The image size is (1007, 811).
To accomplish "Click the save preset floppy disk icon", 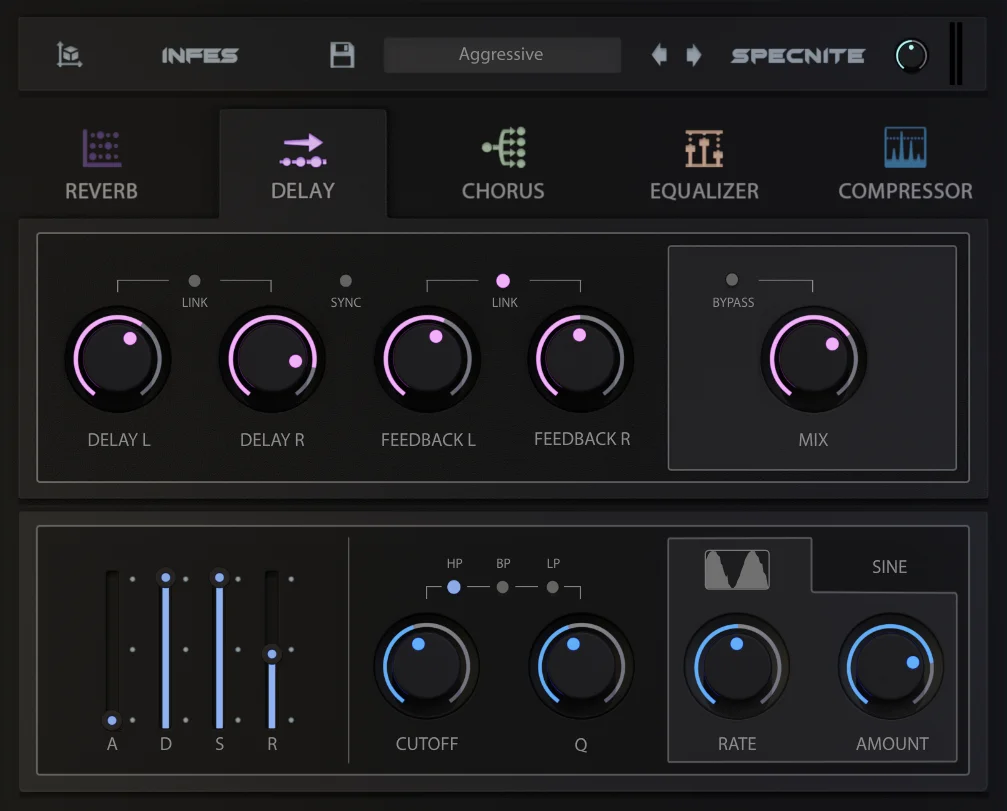I will coord(342,55).
